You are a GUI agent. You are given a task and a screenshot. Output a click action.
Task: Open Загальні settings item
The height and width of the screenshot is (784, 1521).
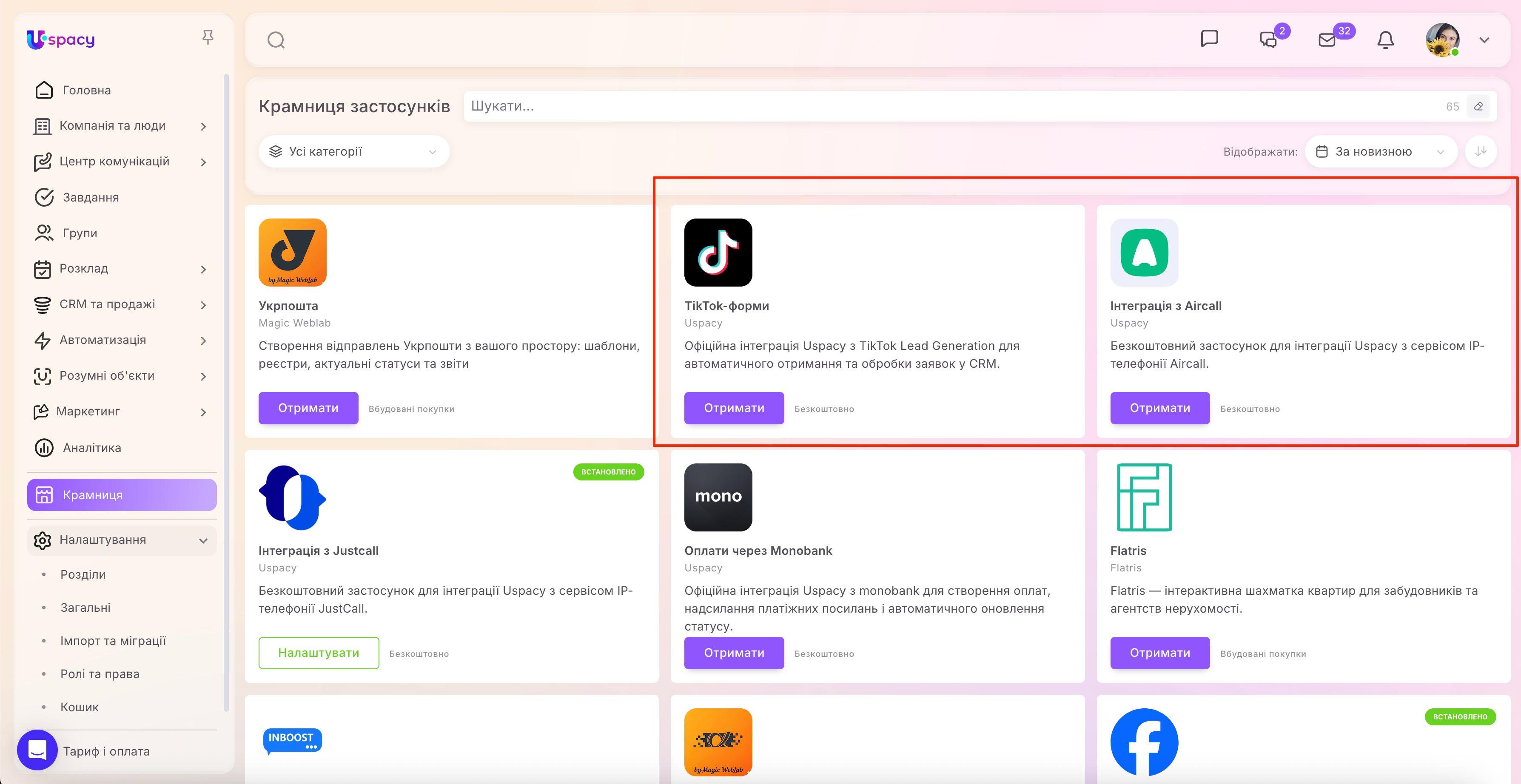[x=85, y=608]
